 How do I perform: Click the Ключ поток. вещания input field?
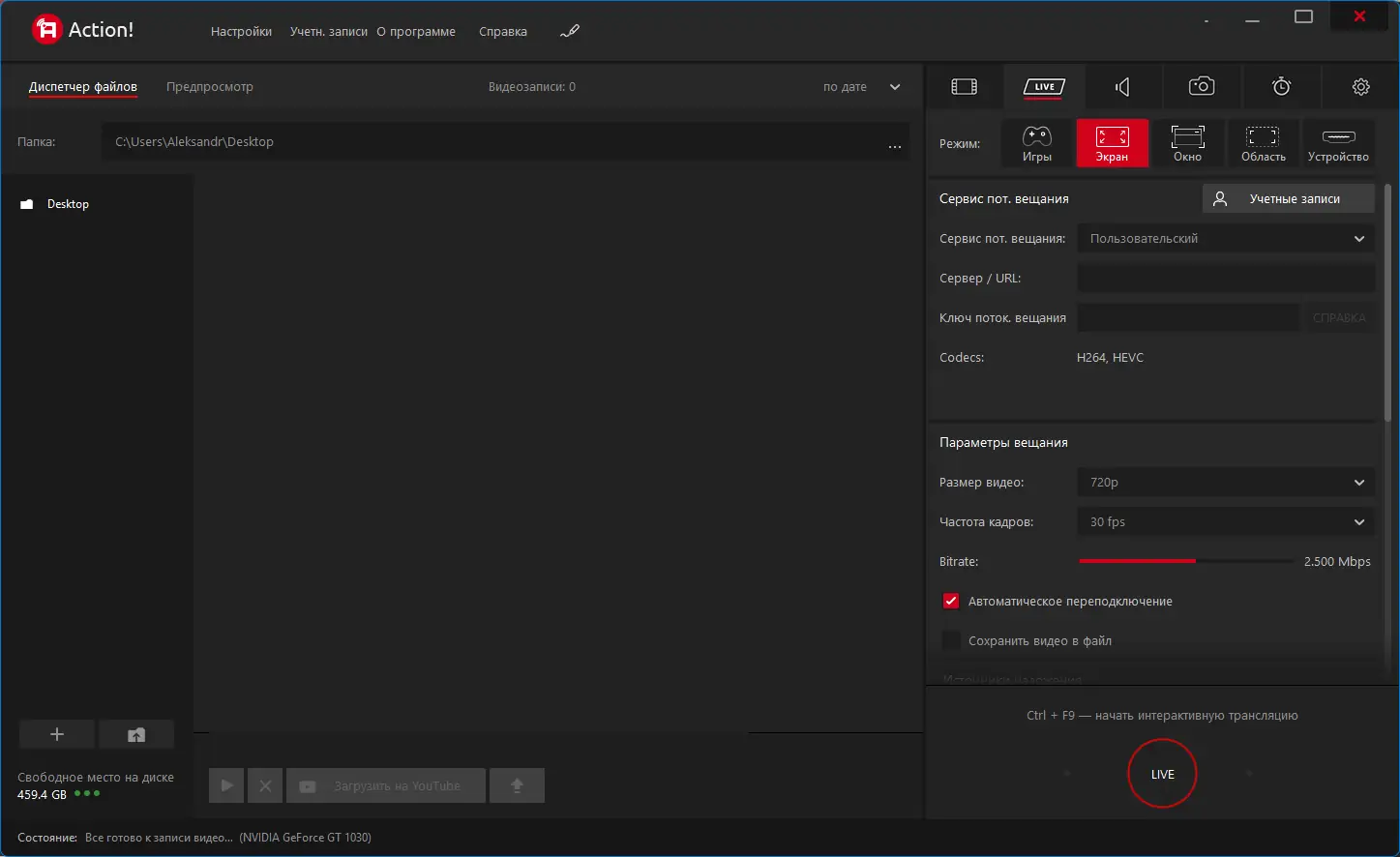[1188, 317]
